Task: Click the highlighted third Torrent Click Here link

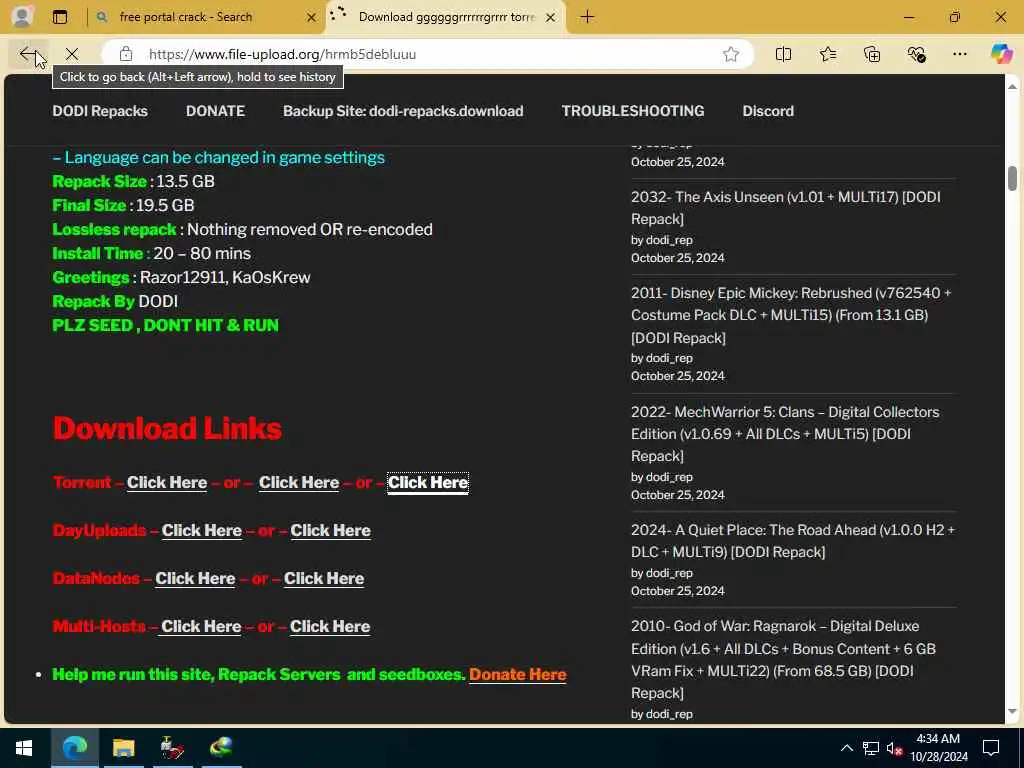Action: 428,483
